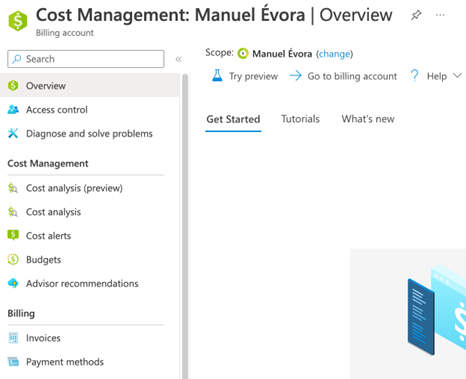
Task: Collapse the sidebar with the double chevron
Action: 178,59
